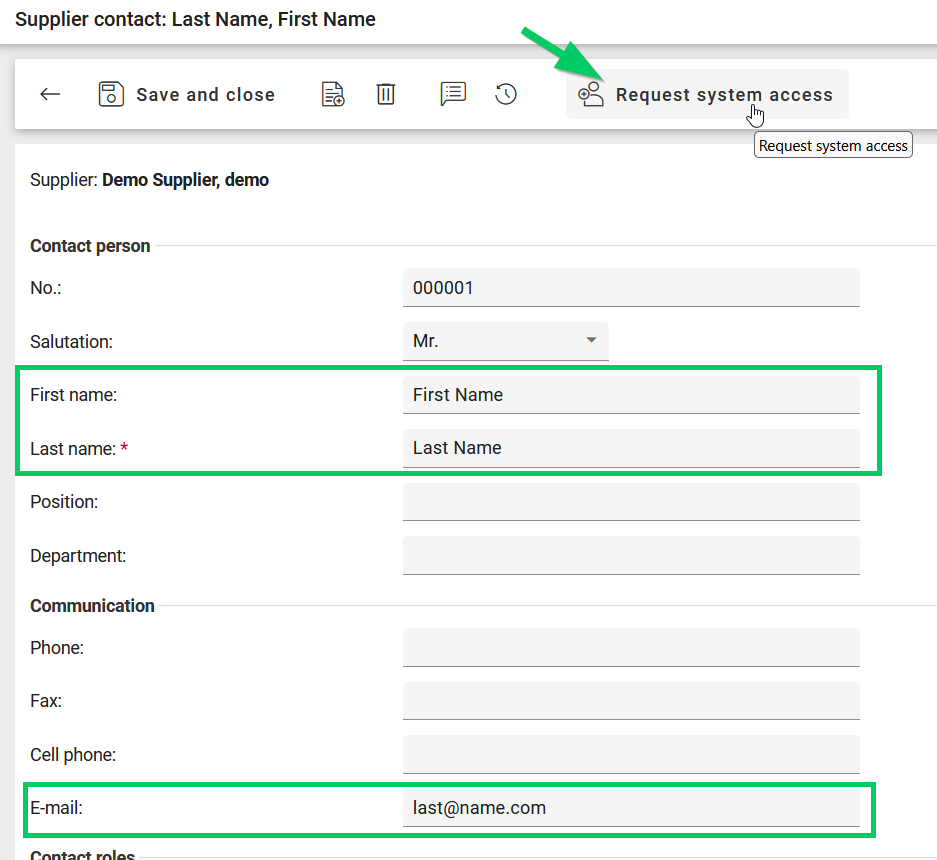937x860 pixels.
Task: Click the Request system access button
Action: tap(707, 94)
